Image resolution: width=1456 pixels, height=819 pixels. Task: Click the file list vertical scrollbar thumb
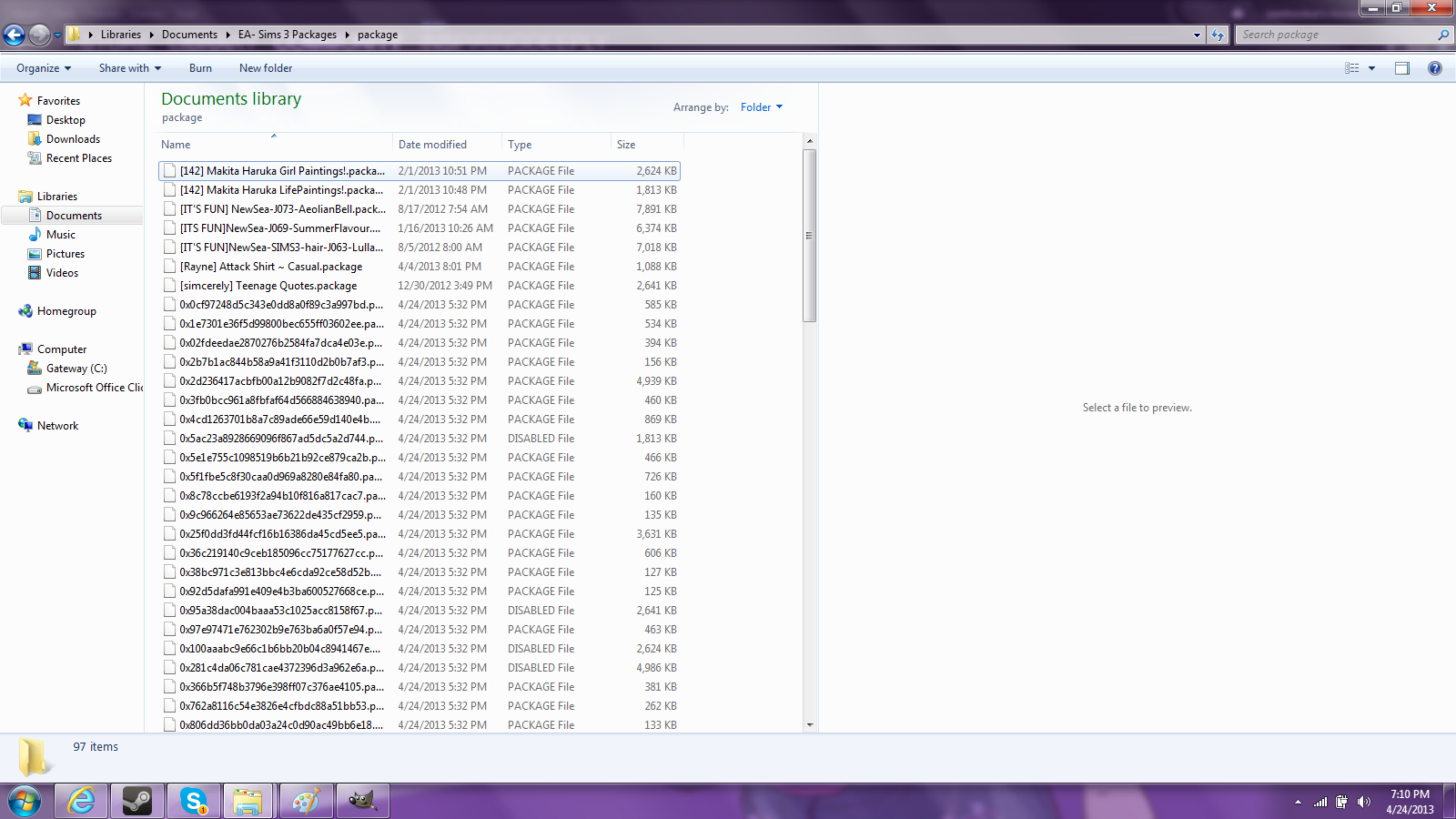pyautogui.click(x=809, y=236)
